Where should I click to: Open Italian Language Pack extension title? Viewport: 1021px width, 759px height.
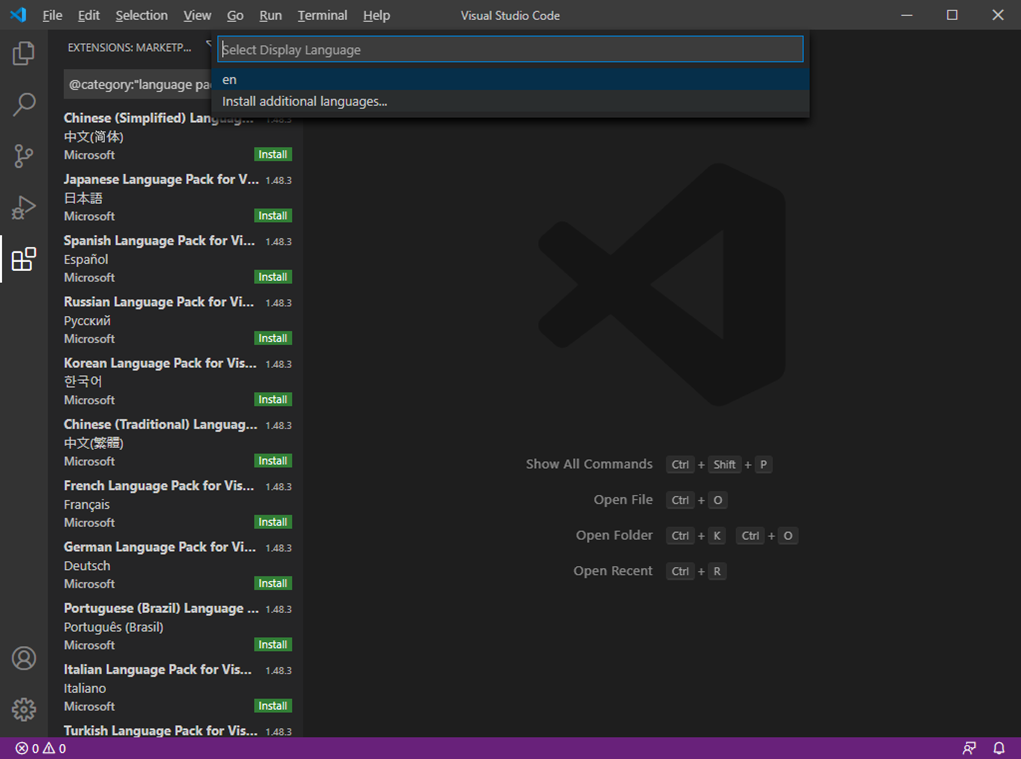(158, 669)
